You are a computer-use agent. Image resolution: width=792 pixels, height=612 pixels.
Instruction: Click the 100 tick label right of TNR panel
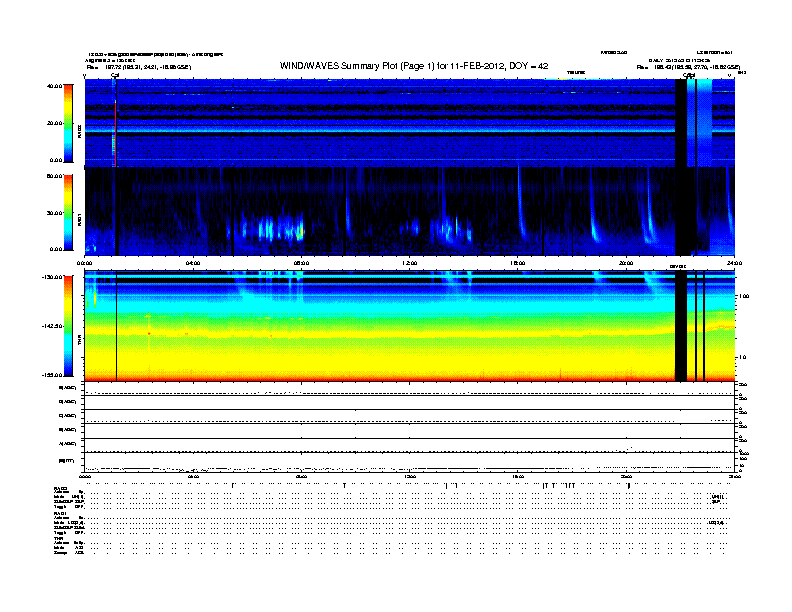[744, 296]
